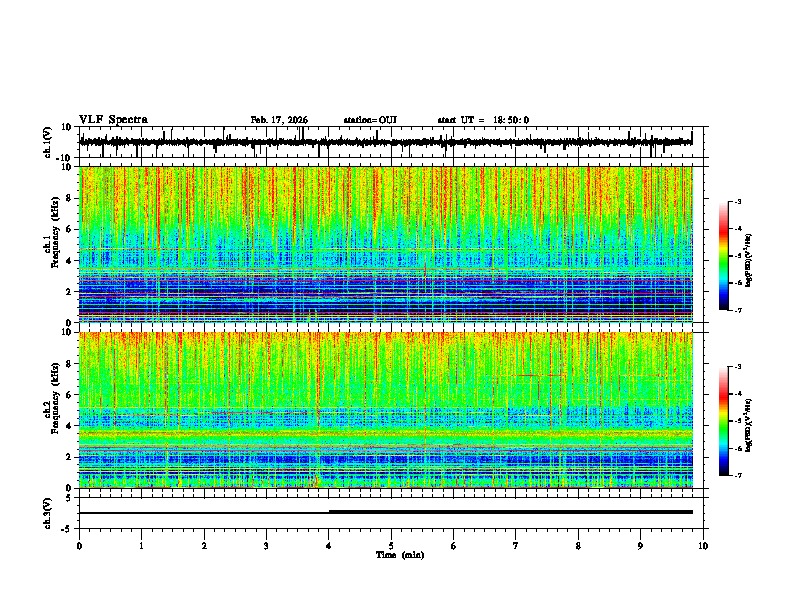792x612 pixels.
Task: Click the "ch.1(V)" axis label
Action: coord(48,142)
